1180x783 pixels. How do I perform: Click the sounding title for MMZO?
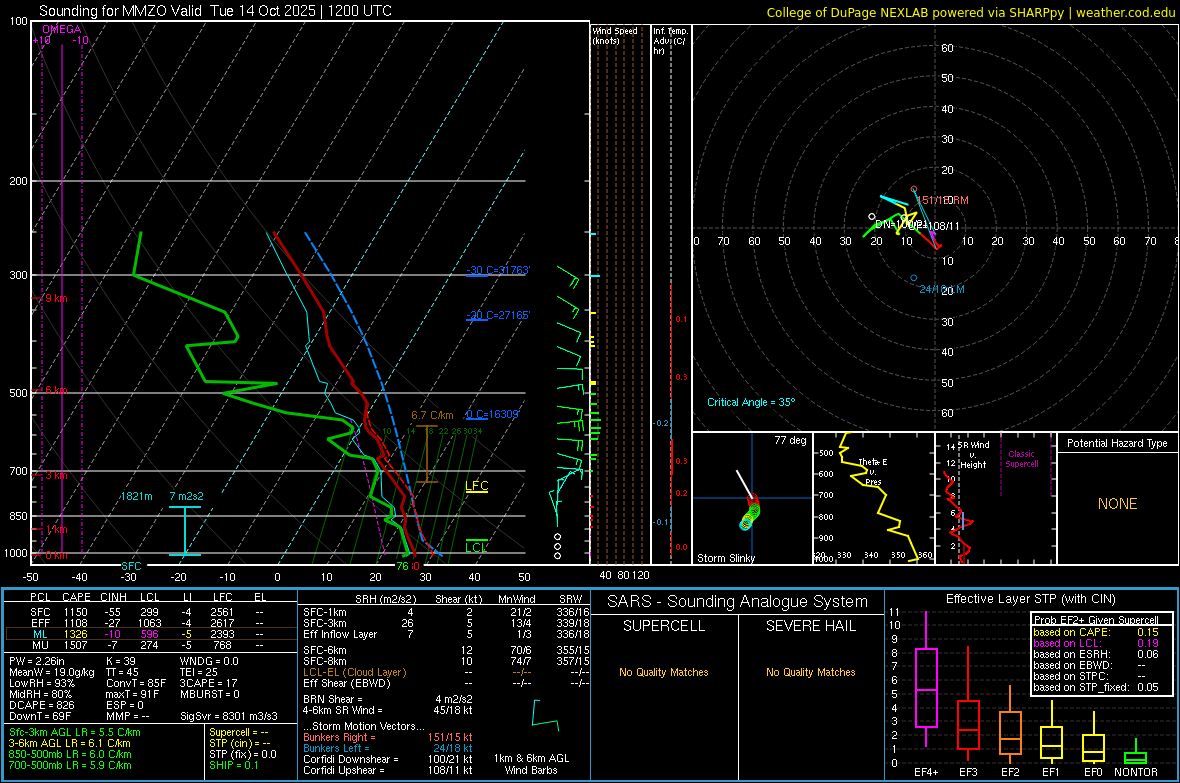tap(215, 11)
